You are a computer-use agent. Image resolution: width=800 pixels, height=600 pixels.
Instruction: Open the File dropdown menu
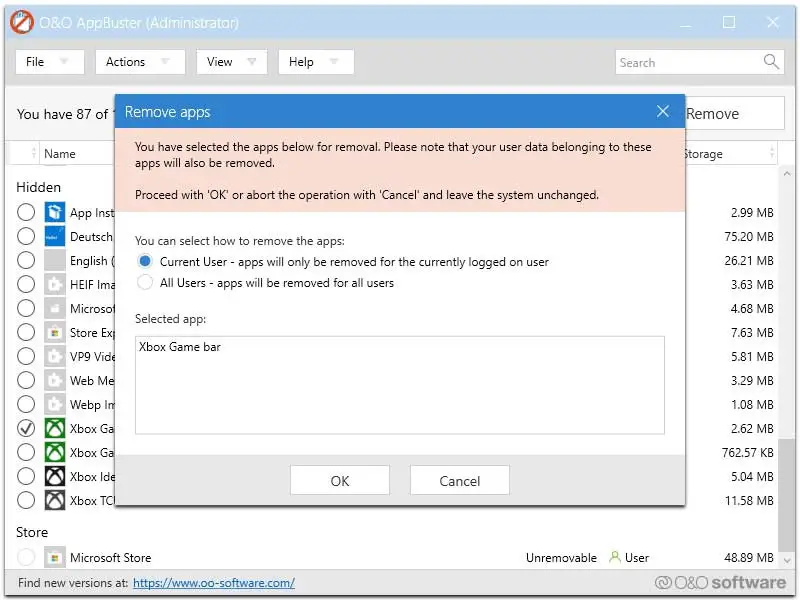49,62
